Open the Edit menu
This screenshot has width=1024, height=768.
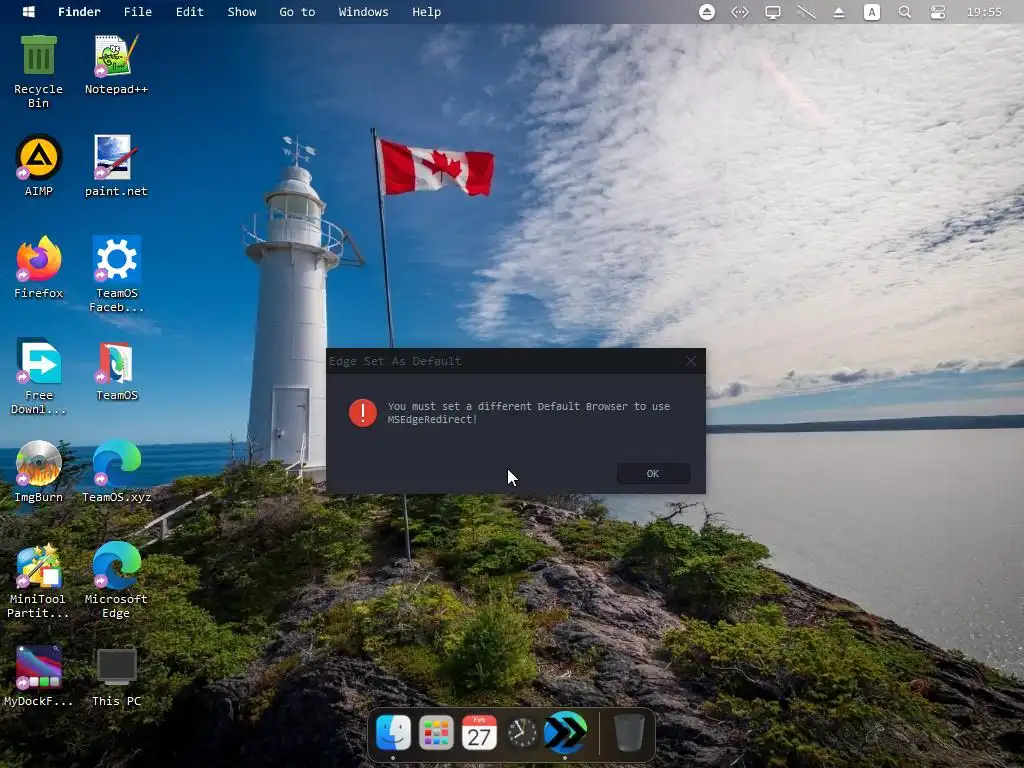[189, 12]
